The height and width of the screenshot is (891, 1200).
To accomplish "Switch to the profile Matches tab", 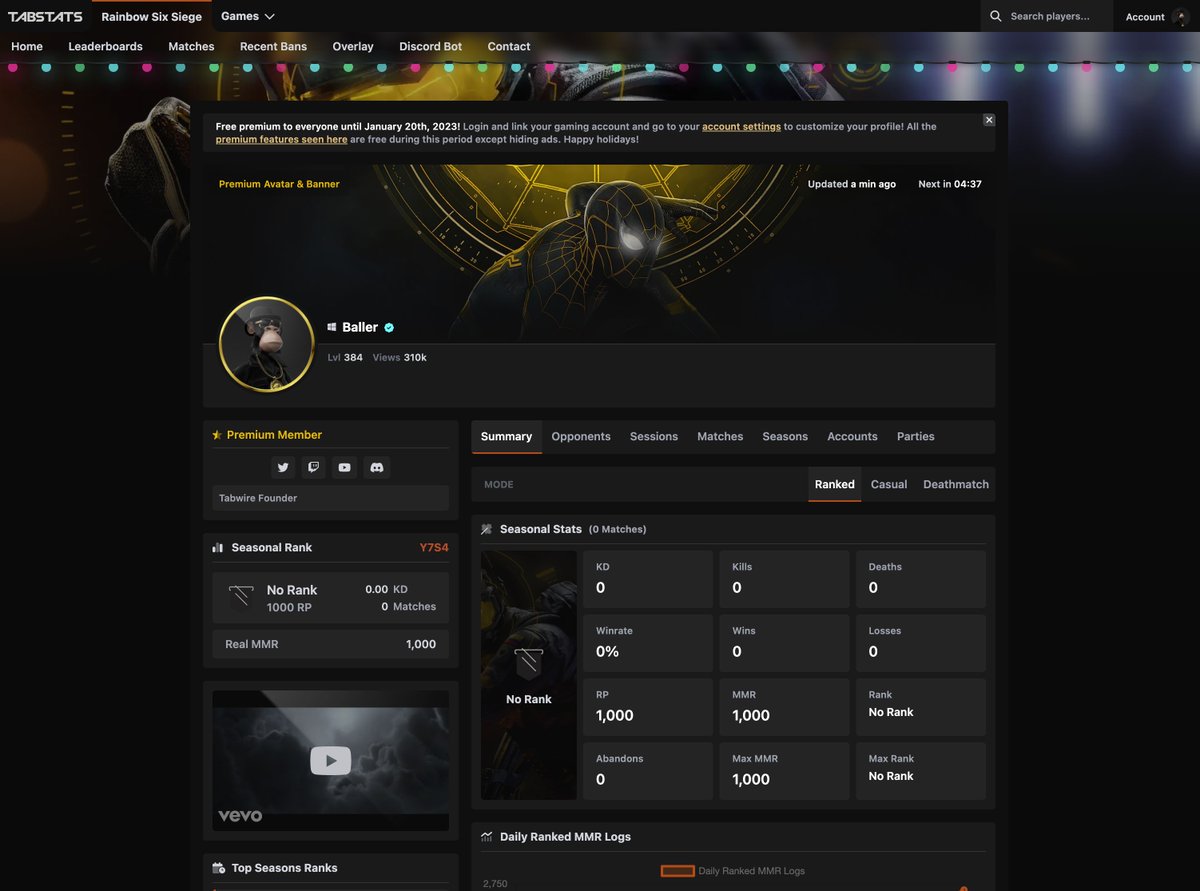I will click(720, 437).
